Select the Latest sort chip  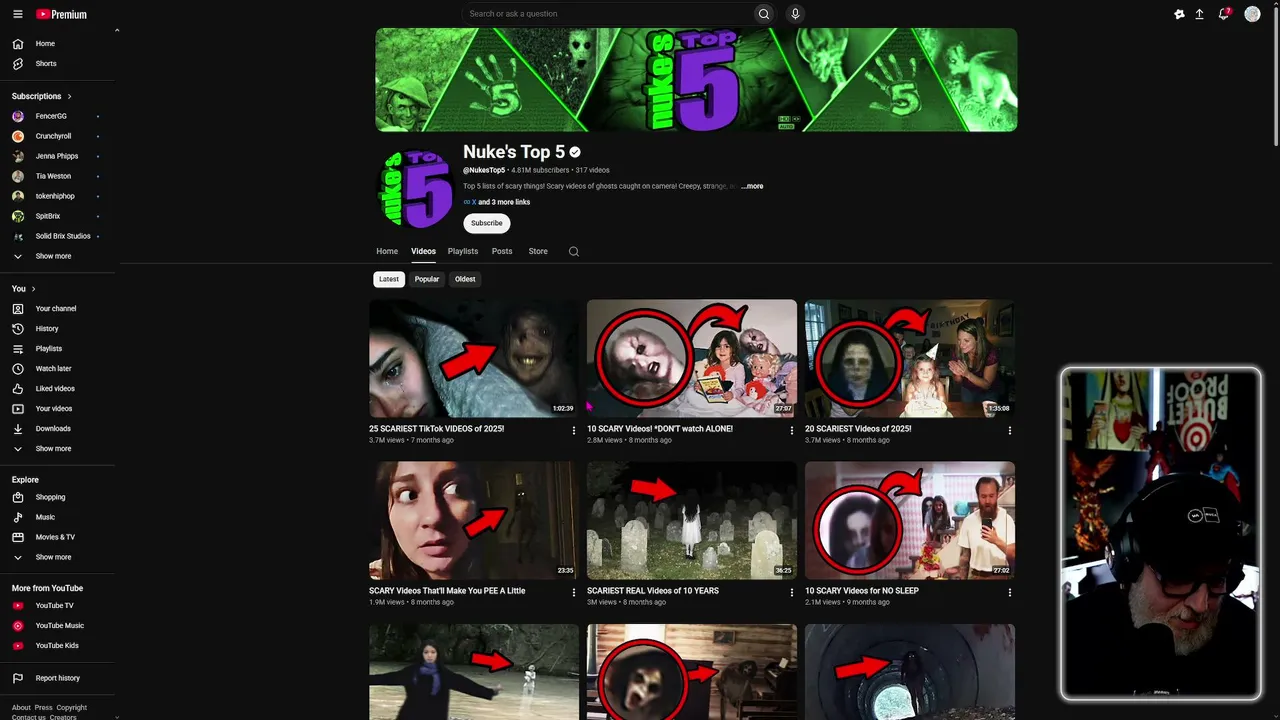coord(389,279)
